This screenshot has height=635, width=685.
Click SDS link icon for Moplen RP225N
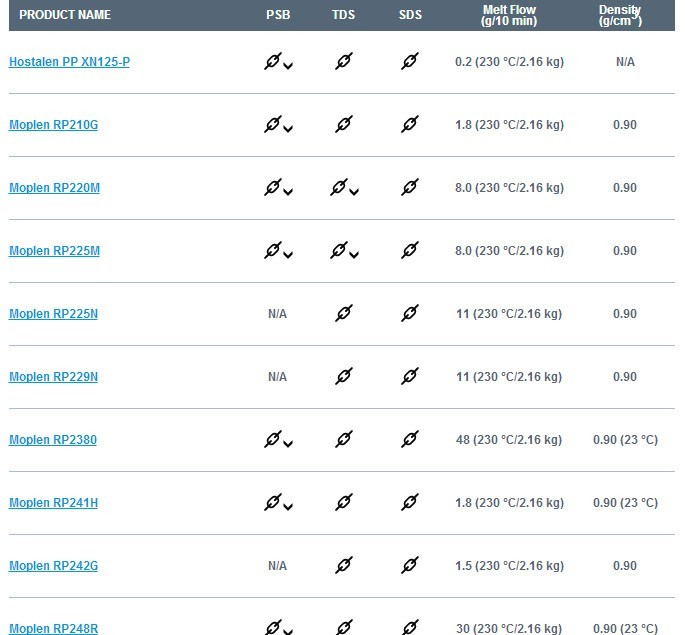[410, 313]
